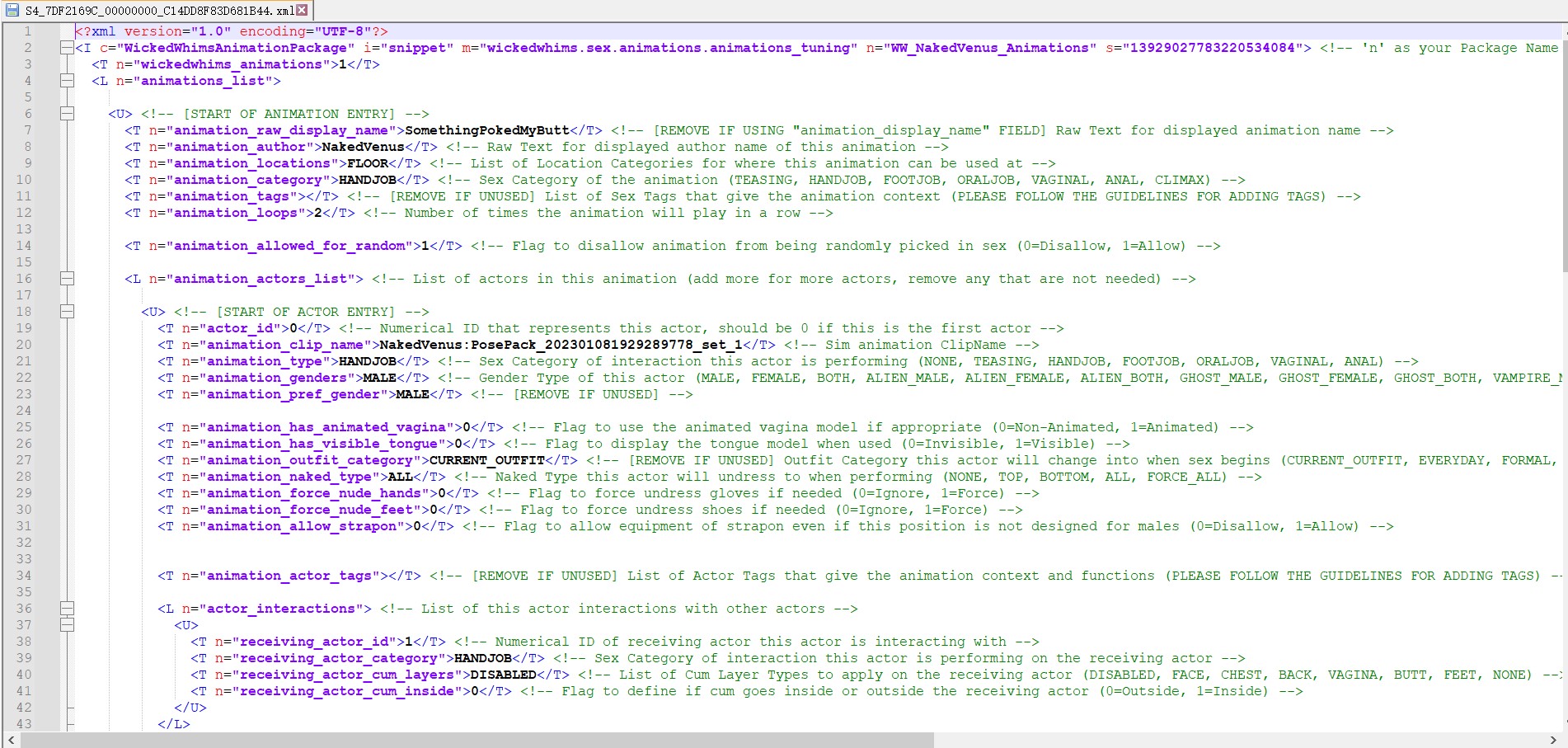Click the horizontal scrollbar thumb

click(477, 740)
